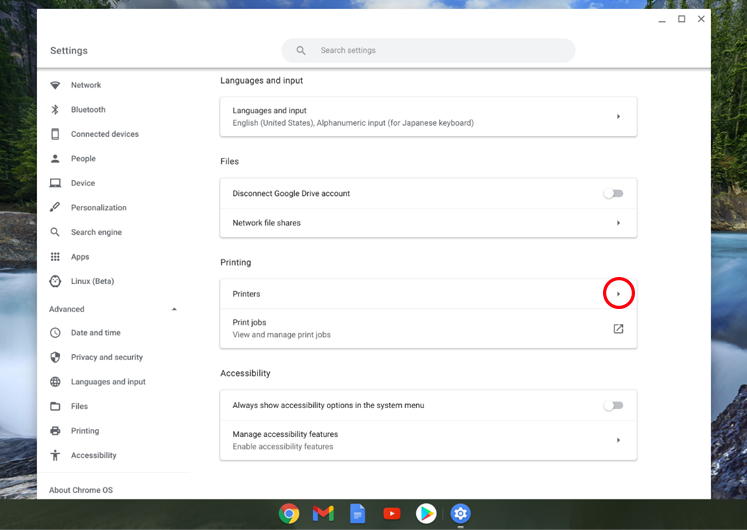Click the Privacy and security shield icon
The image size is (747, 530).
55,357
